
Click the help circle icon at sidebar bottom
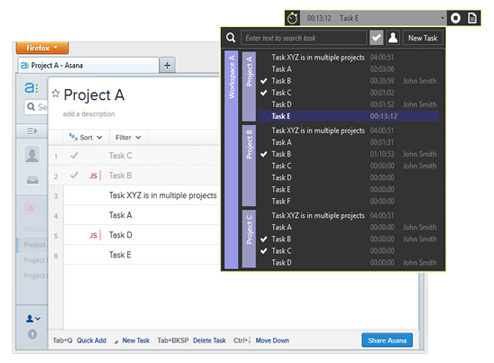click(32, 334)
